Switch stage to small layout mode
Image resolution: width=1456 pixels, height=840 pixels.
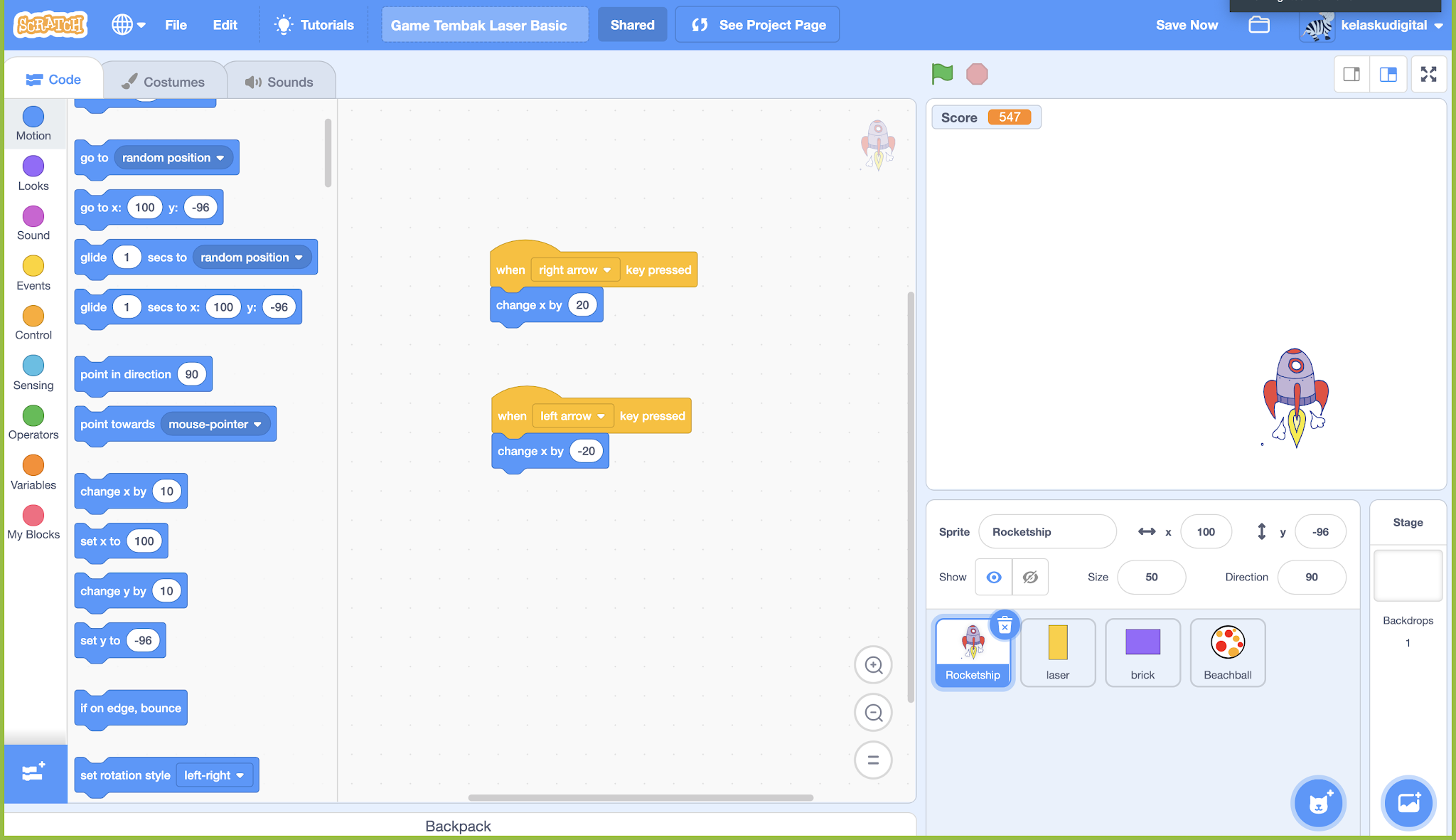pos(1351,74)
